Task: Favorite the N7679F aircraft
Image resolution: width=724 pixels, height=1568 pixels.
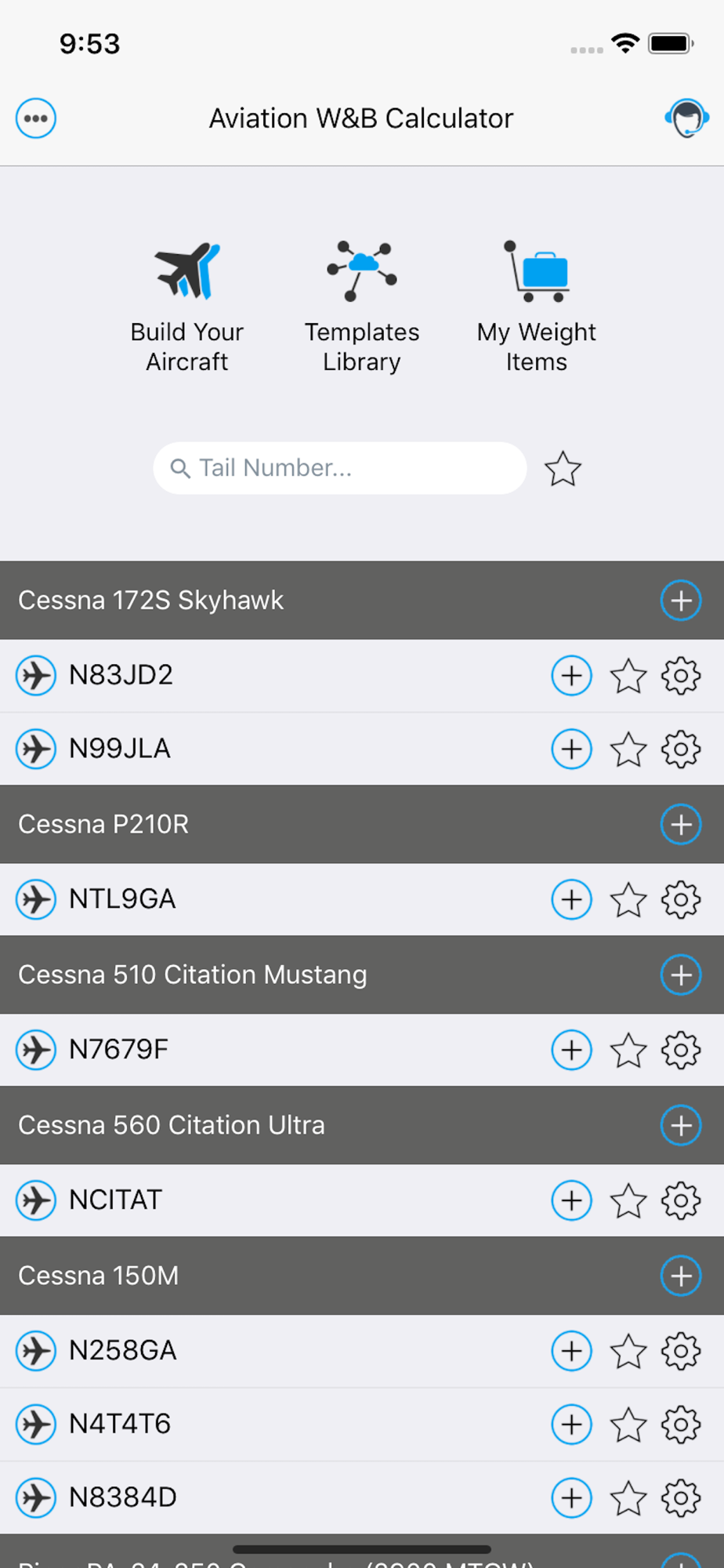Action: pyautogui.click(x=628, y=1051)
